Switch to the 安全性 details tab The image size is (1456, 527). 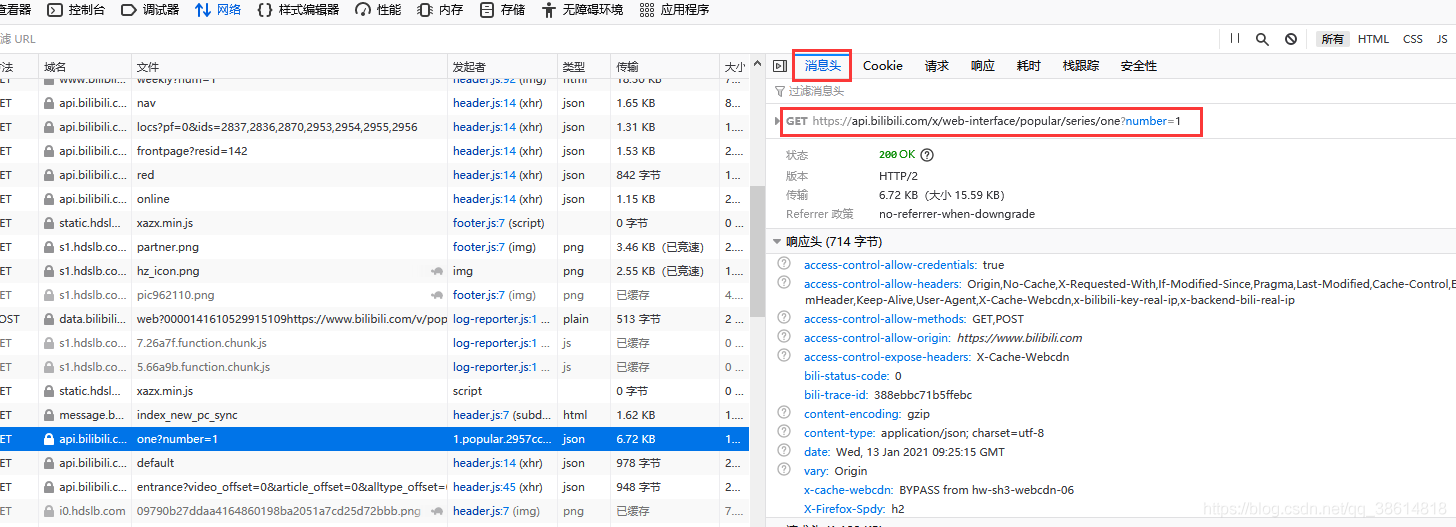(1139, 66)
